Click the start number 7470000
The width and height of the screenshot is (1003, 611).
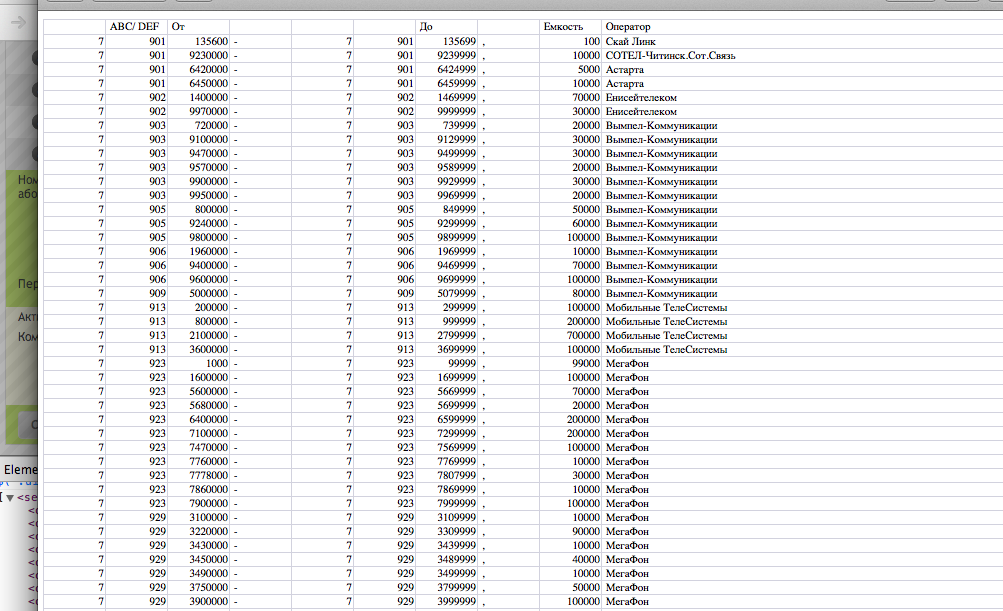point(208,448)
